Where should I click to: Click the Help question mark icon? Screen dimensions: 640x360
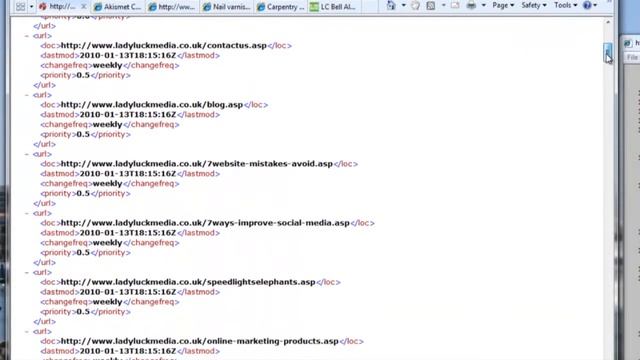(587, 5)
